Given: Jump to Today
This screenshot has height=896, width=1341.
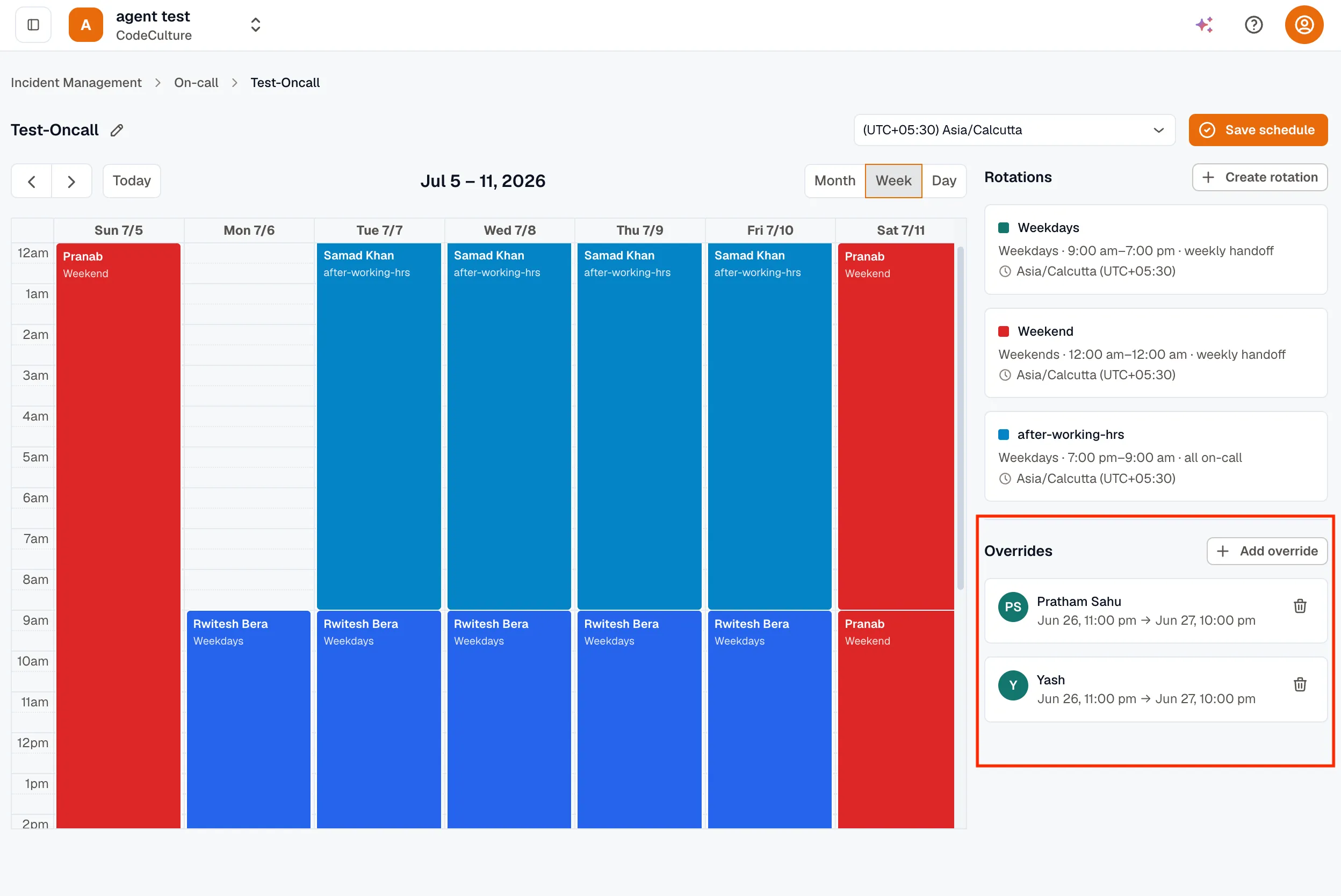Looking at the screenshot, I should click(x=132, y=181).
